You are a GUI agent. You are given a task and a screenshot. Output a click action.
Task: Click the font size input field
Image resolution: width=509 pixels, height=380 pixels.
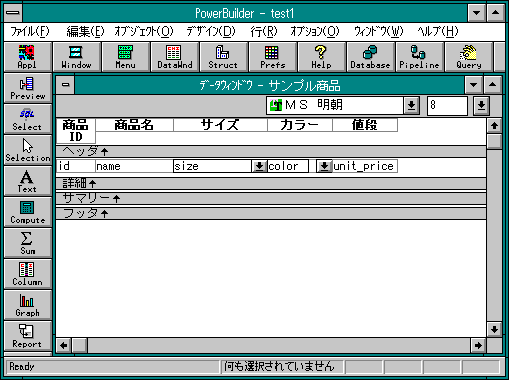pos(447,105)
